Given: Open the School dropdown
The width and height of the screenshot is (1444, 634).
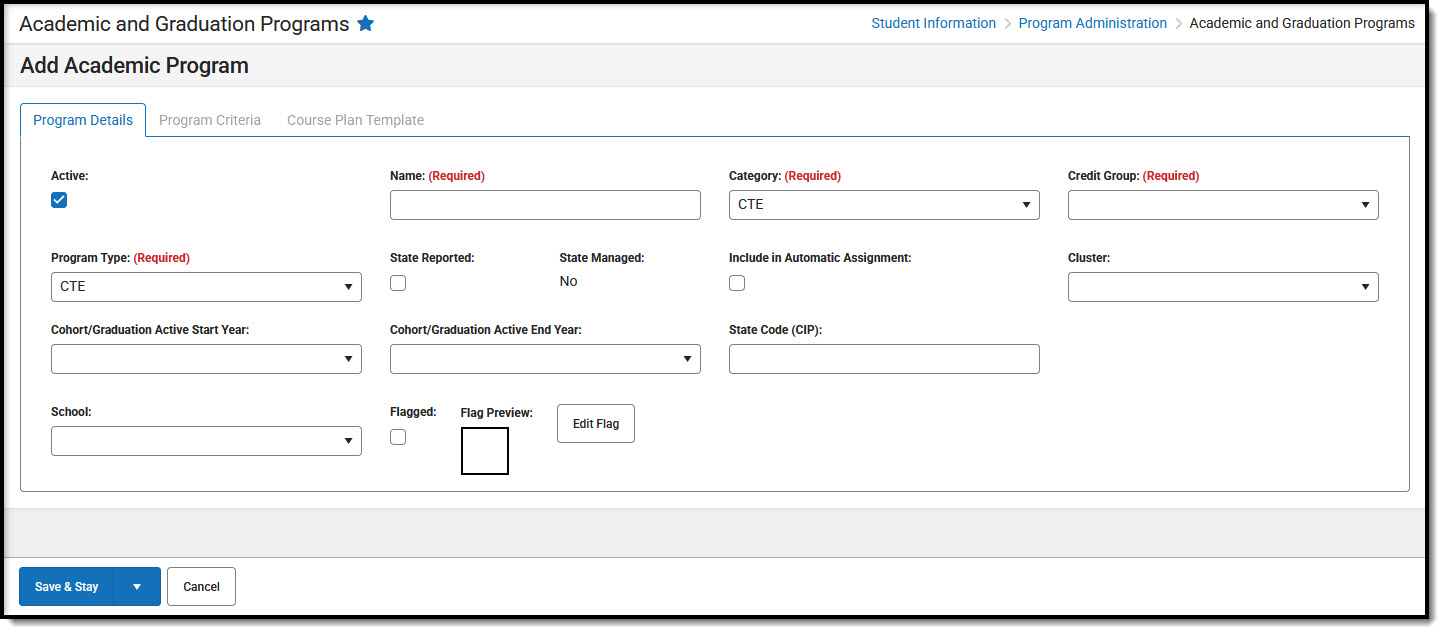Looking at the screenshot, I should (206, 441).
